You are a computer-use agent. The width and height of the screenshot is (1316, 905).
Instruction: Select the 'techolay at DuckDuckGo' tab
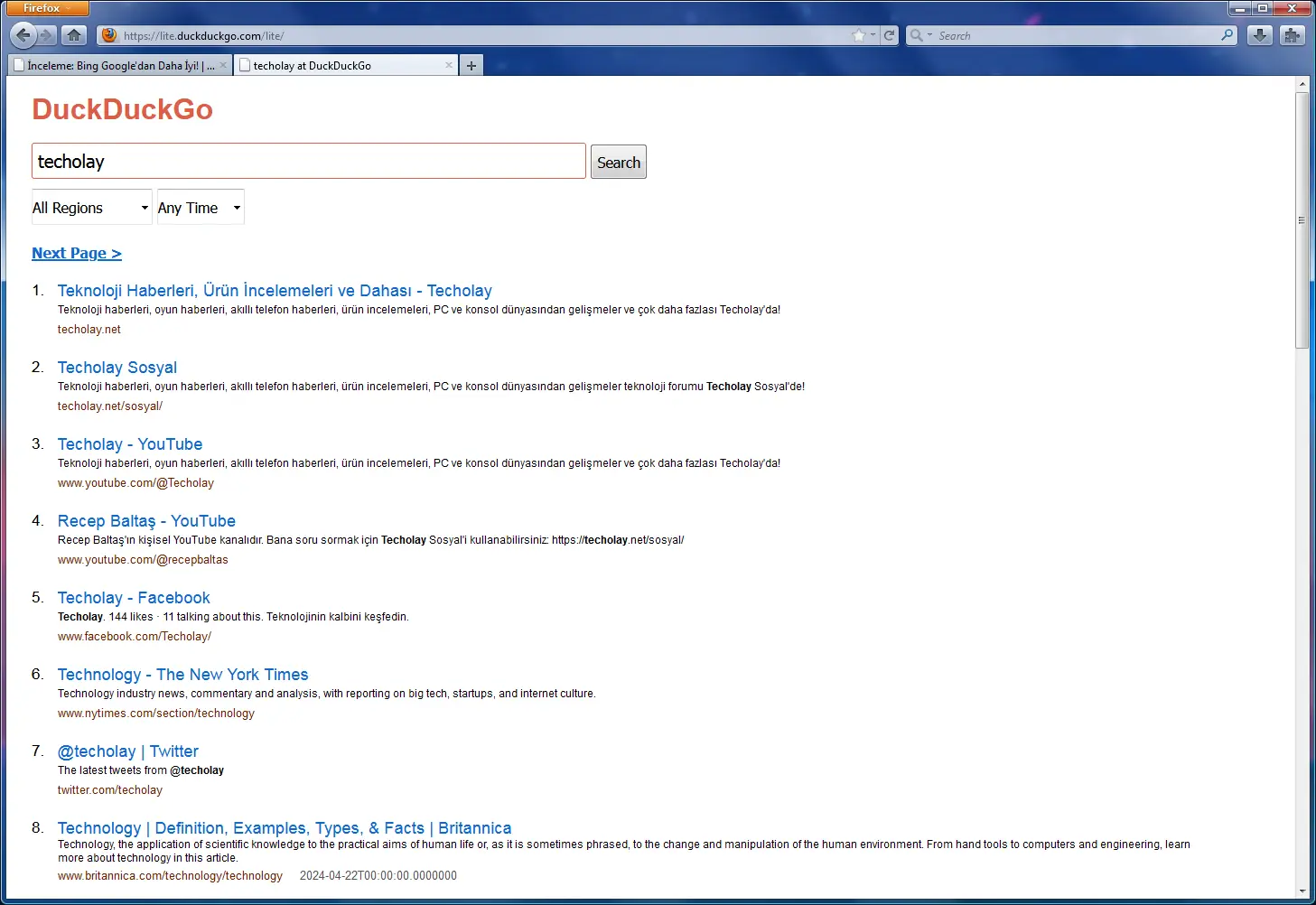[347, 65]
